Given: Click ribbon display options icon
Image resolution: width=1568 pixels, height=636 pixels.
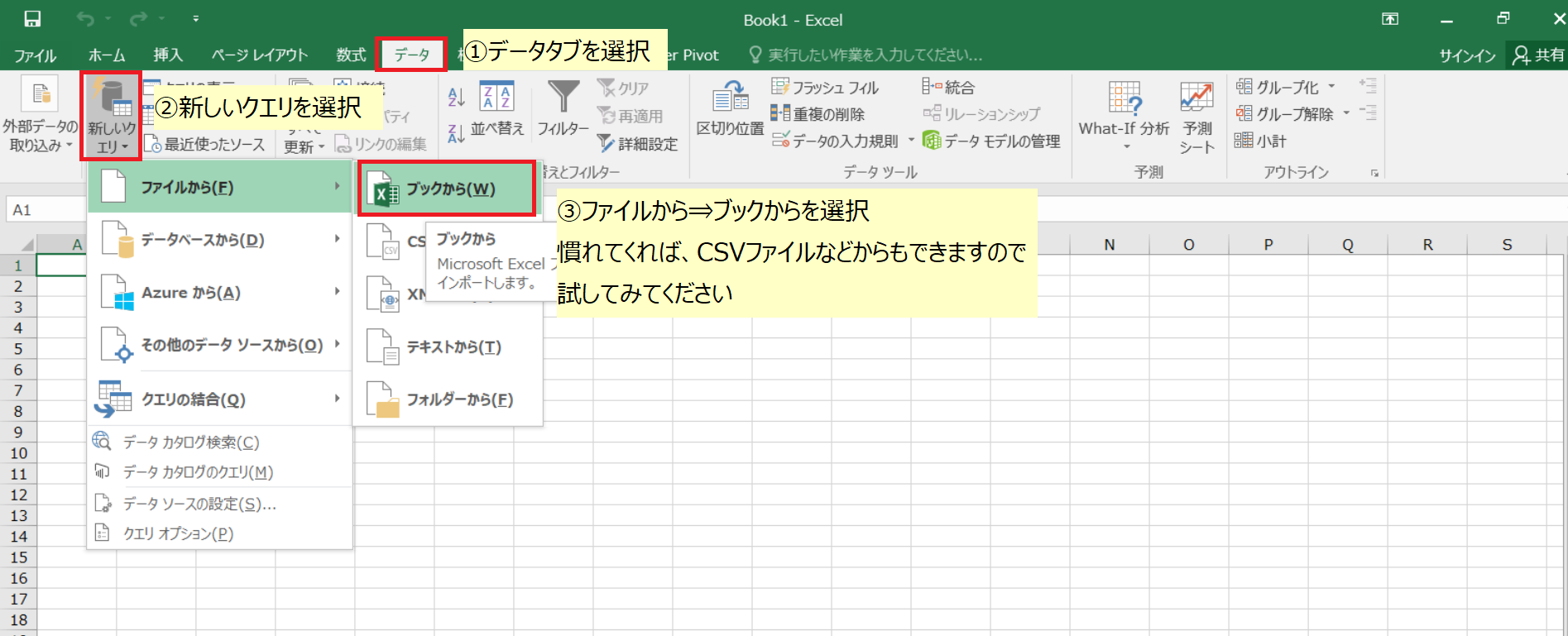Looking at the screenshot, I should pyautogui.click(x=1390, y=19).
